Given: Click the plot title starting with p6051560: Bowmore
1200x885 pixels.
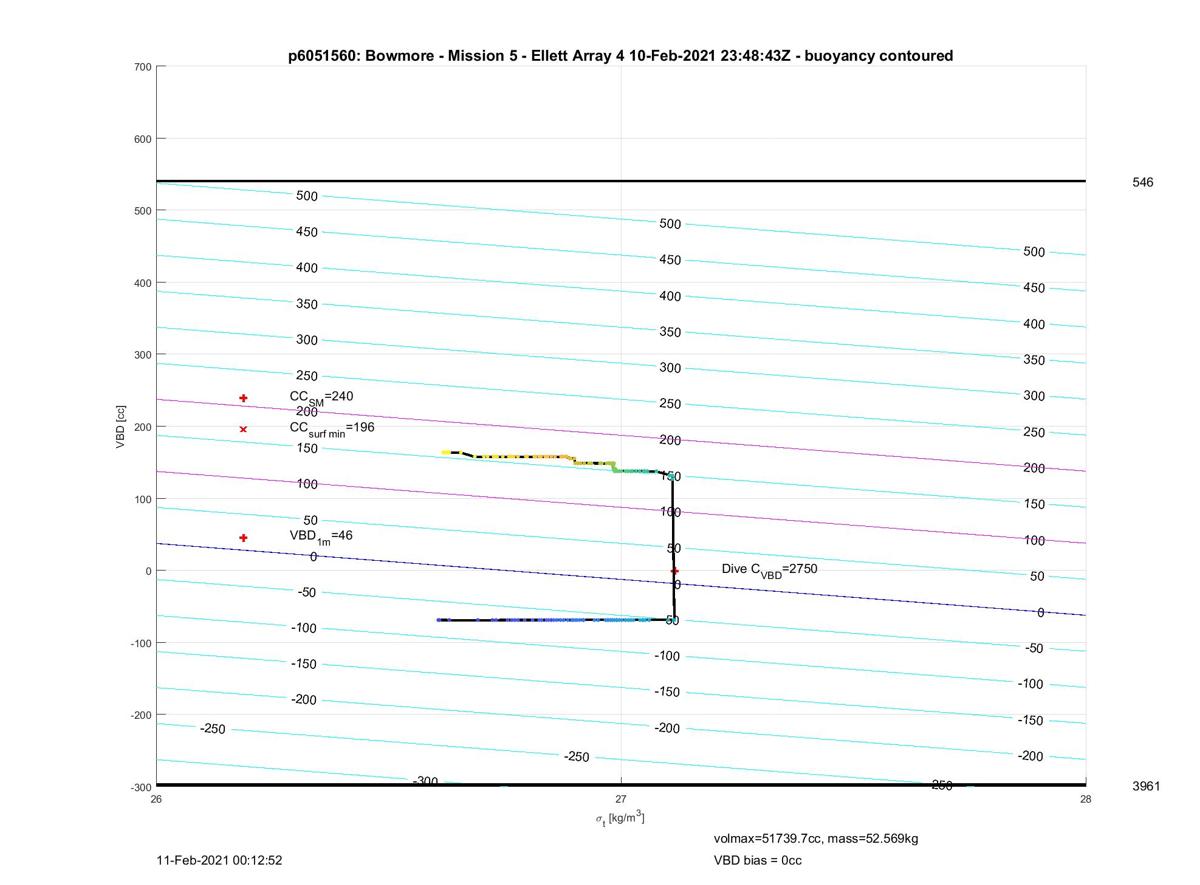Looking at the screenshot, I should (x=620, y=56).
